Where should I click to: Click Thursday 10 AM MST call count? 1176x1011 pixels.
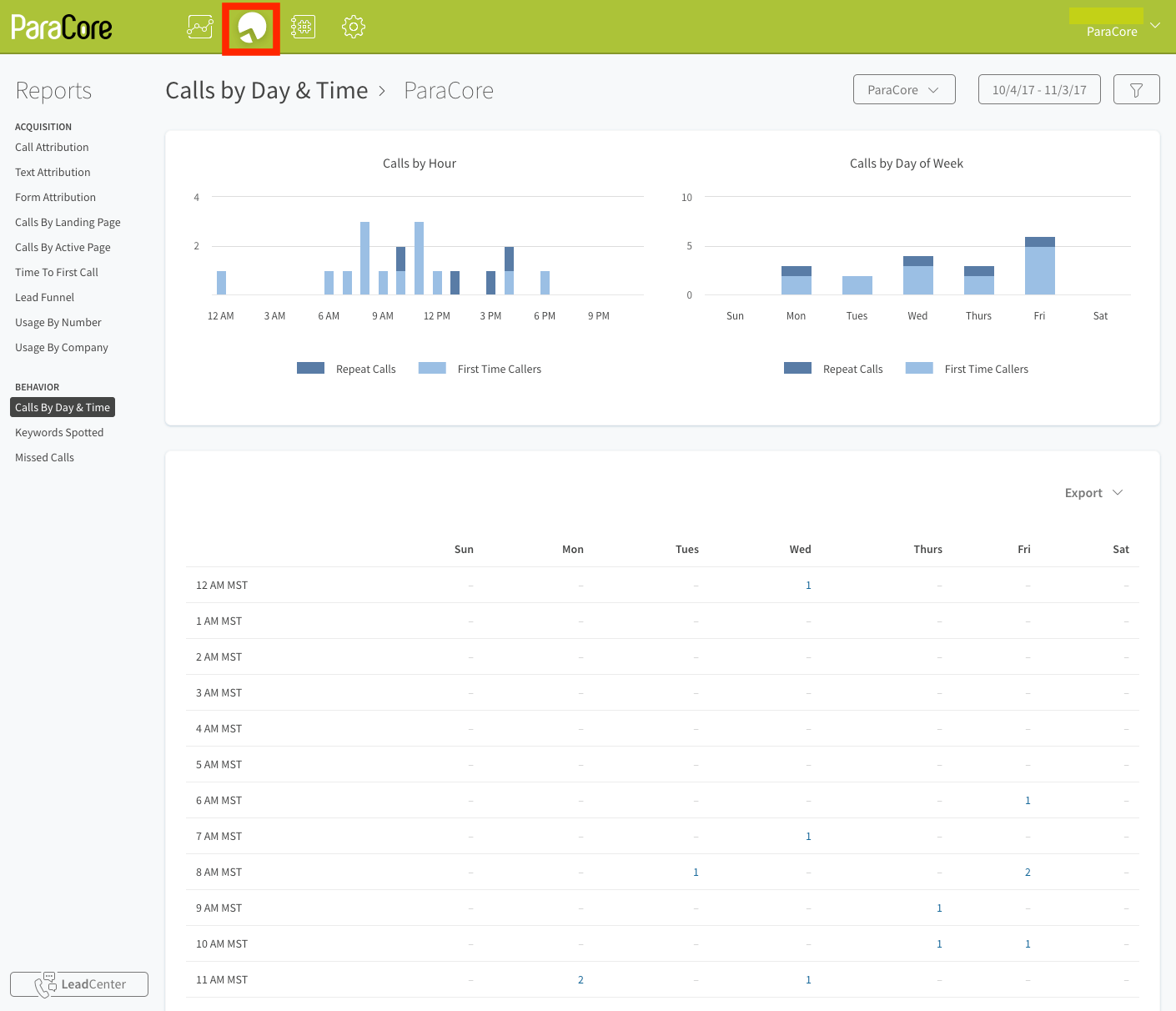(x=939, y=943)
